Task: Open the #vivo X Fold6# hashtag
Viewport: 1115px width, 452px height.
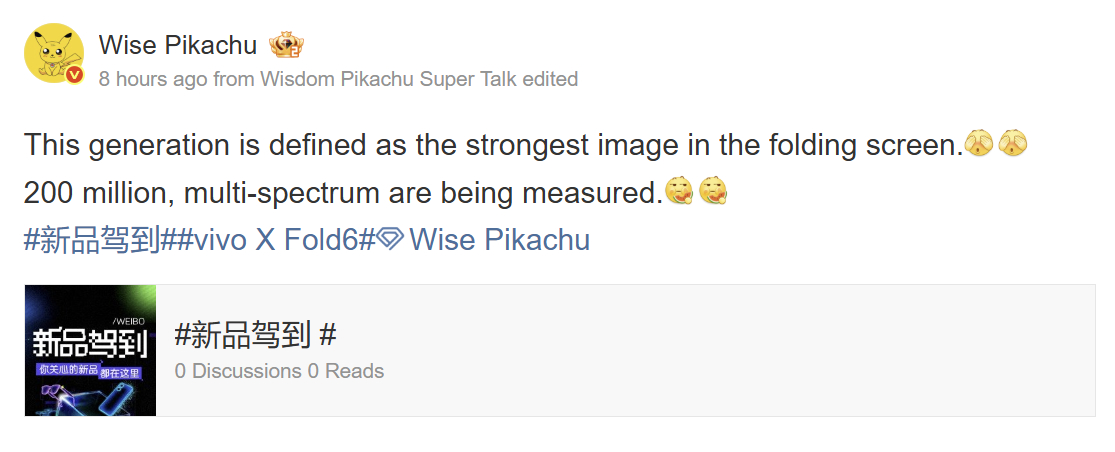Action: (x=268, y=240)
